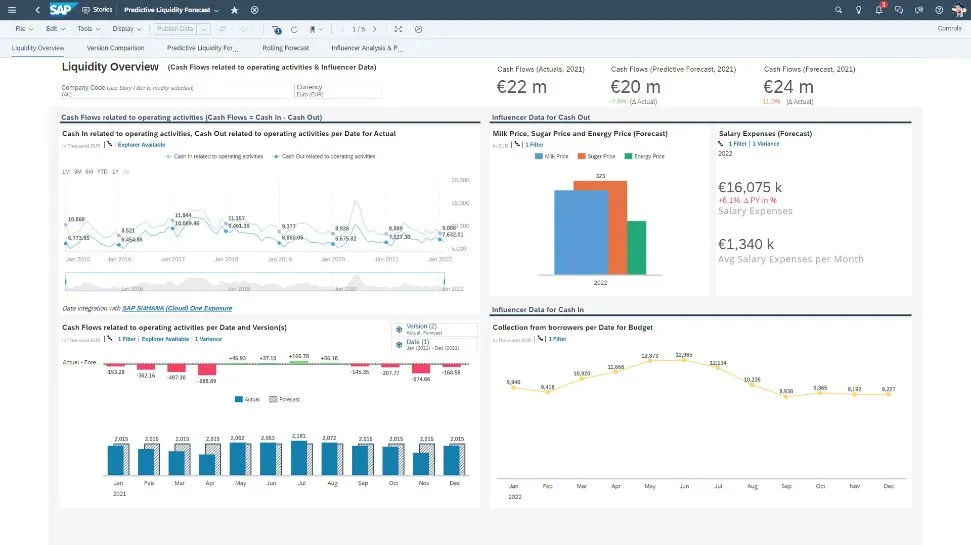Click the notifications bell icon
The image size is (971, 545).
click(879, 9)
